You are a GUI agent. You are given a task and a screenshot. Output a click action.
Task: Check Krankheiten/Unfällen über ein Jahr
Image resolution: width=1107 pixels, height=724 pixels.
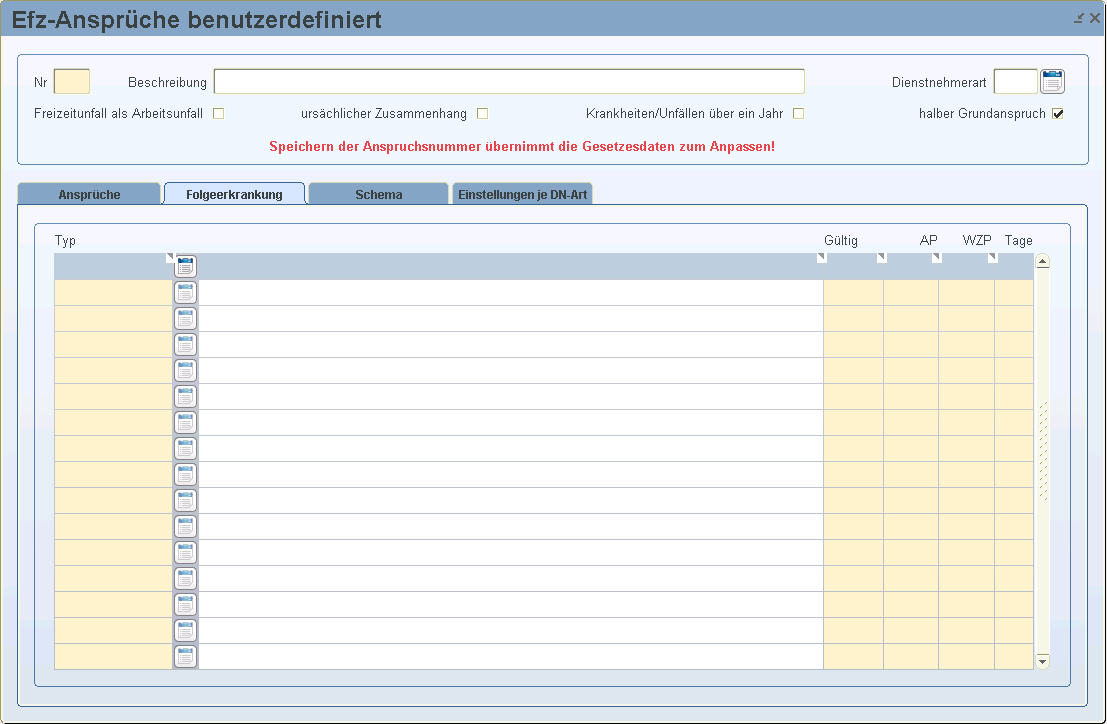click(798, 113)
